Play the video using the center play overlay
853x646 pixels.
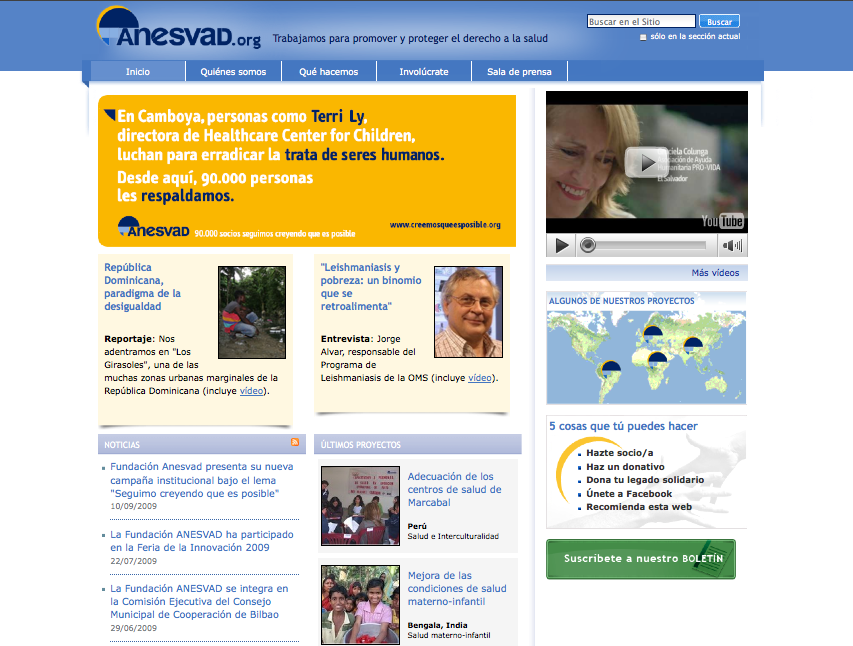(646, 162)
